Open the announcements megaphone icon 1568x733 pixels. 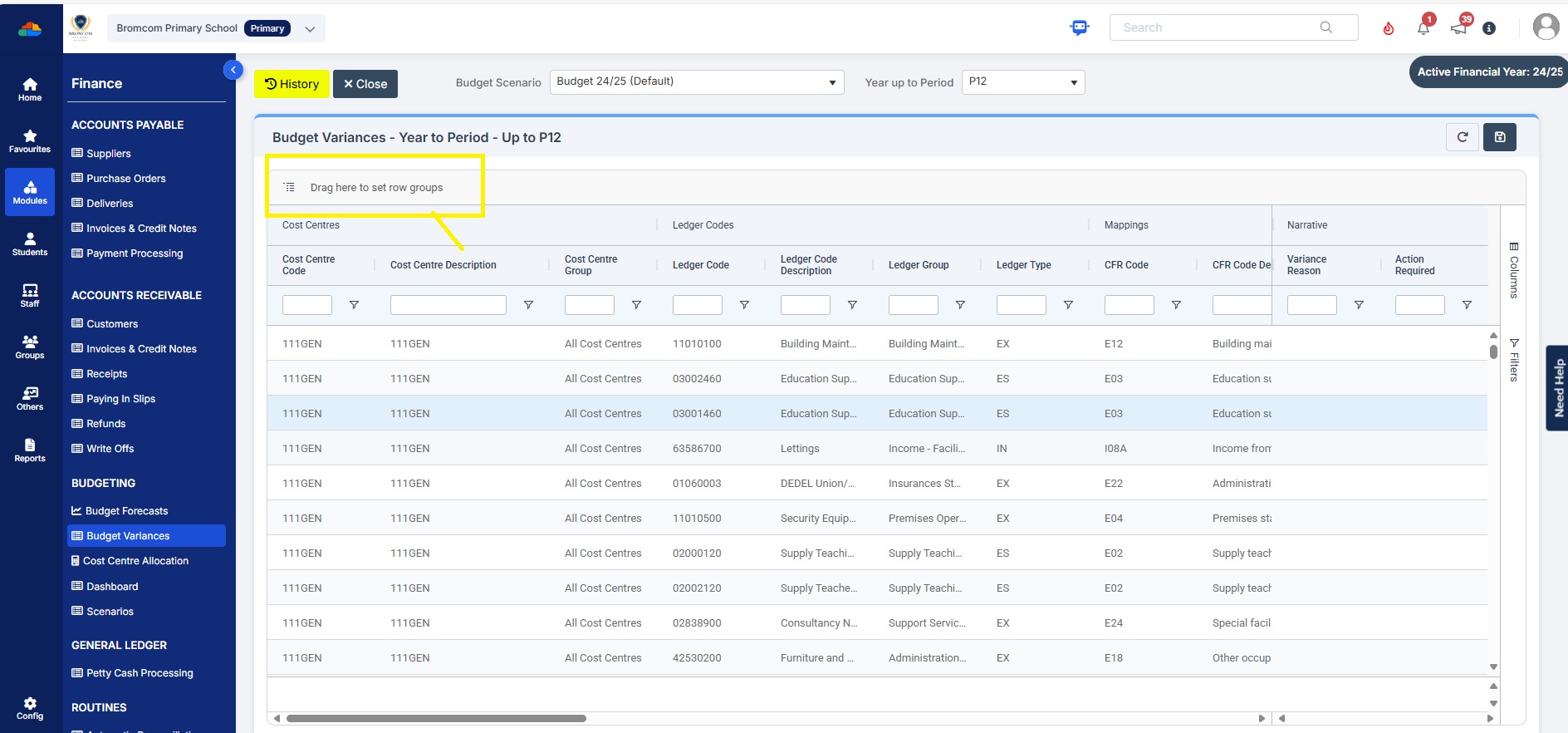pyautogui.click(x=1458, y=28)
